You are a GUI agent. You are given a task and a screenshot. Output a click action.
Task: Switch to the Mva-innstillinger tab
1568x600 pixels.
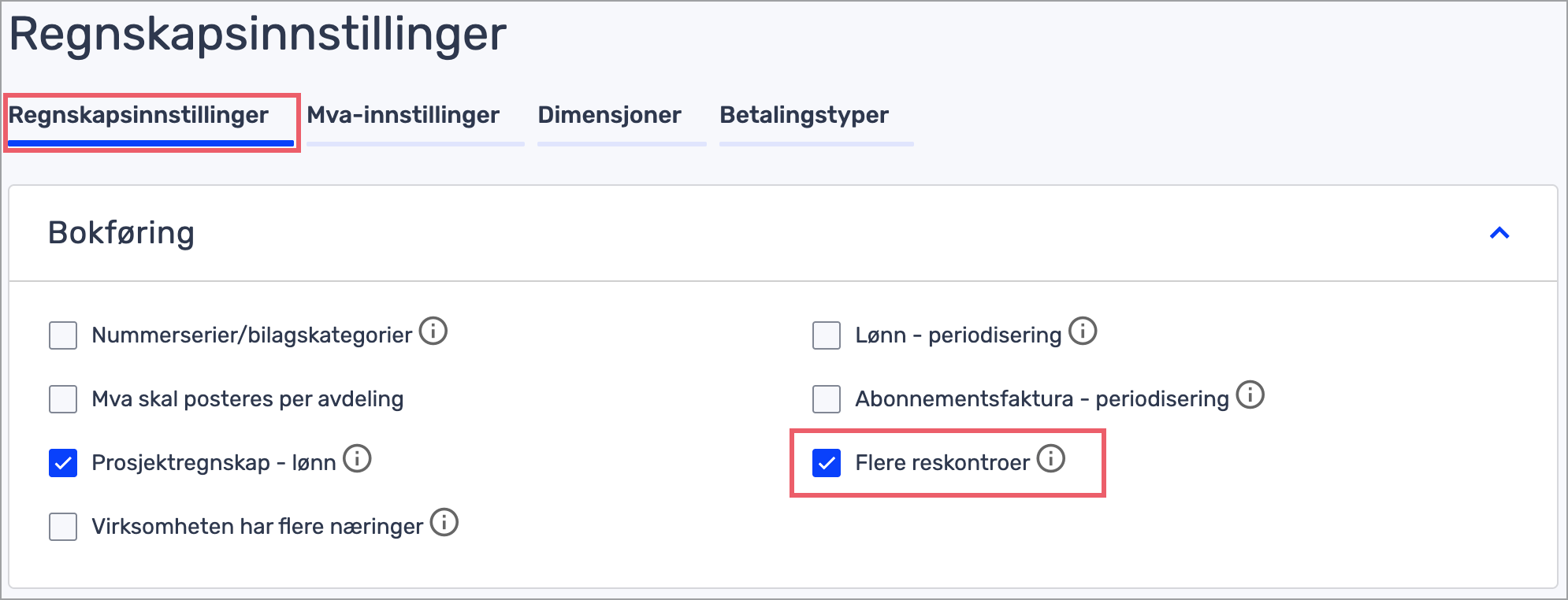click(x=403, y=116)
